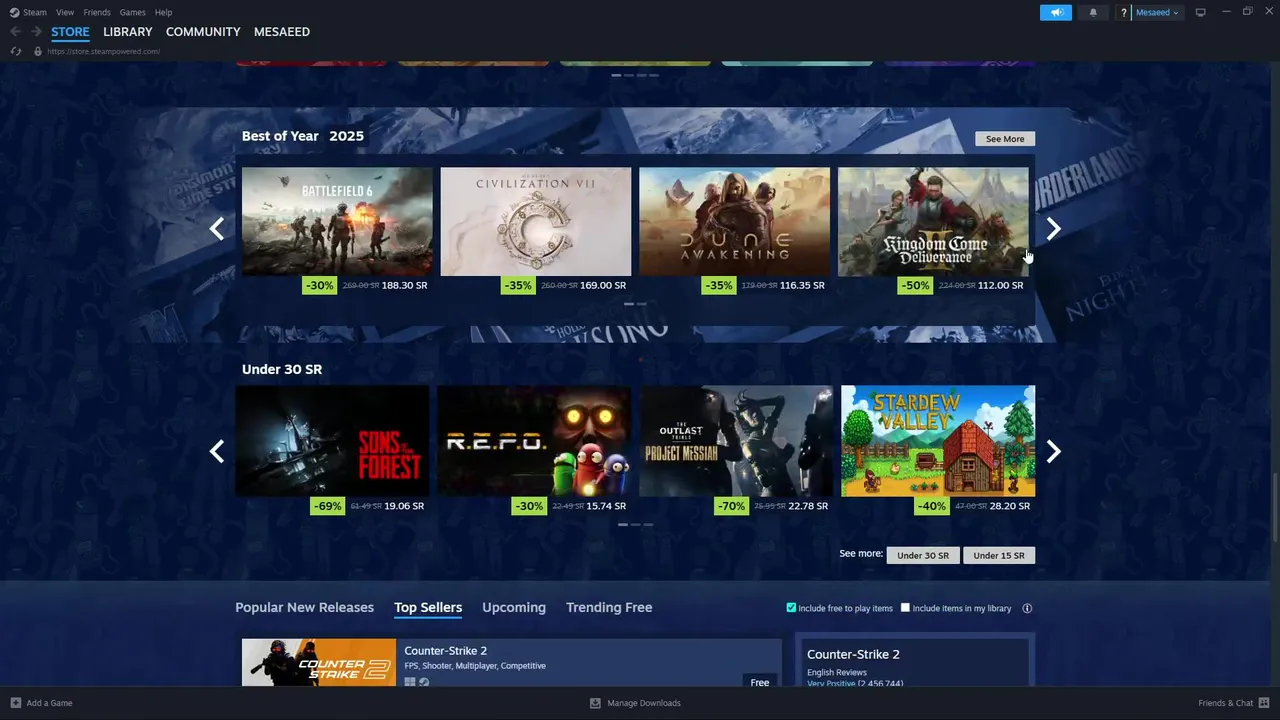Click the Counter-Strike 2 banner image
1280x720 pixels.
pyautogui.click(x=319, y=663)
